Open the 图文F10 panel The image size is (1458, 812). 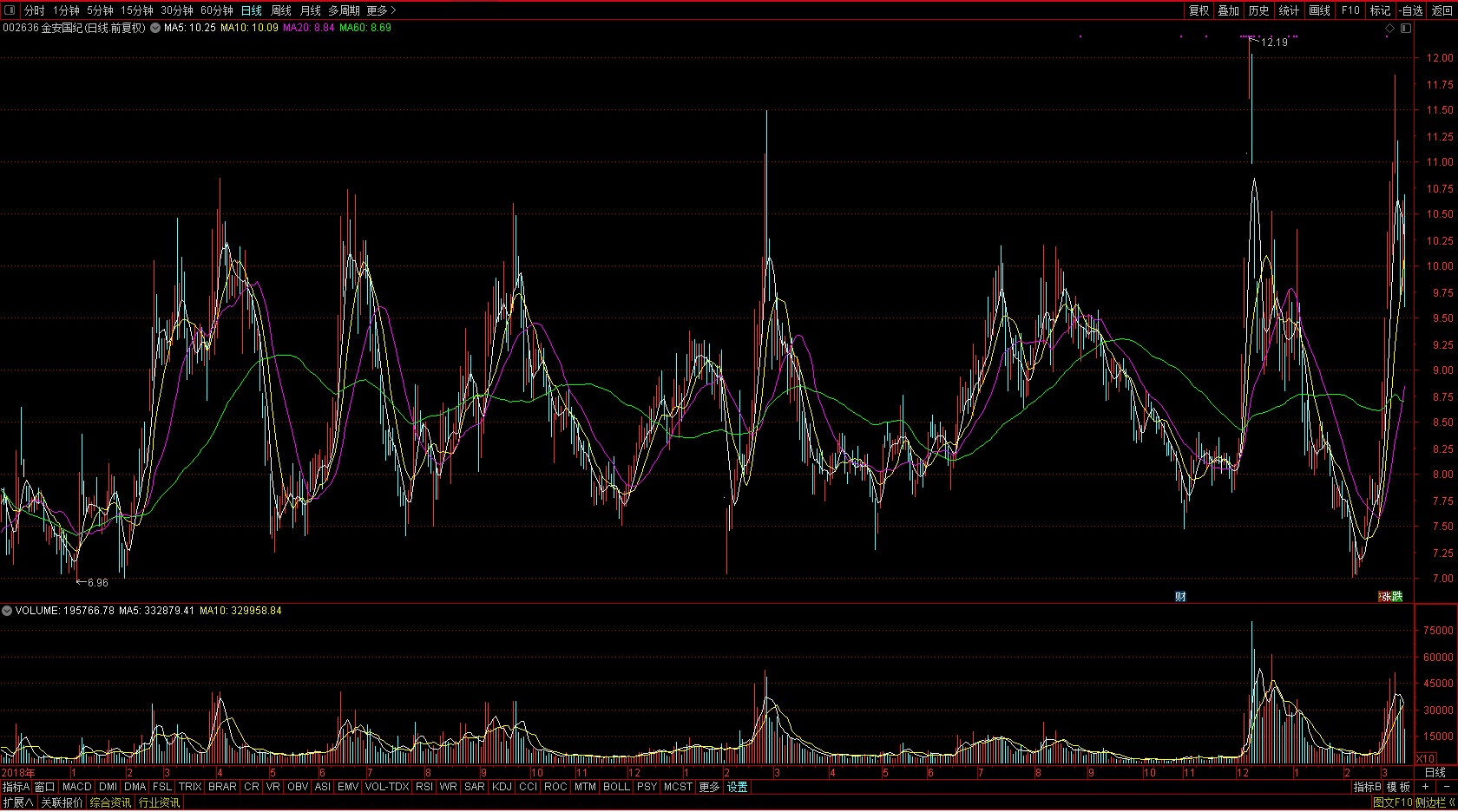[x=1393, y=802]
